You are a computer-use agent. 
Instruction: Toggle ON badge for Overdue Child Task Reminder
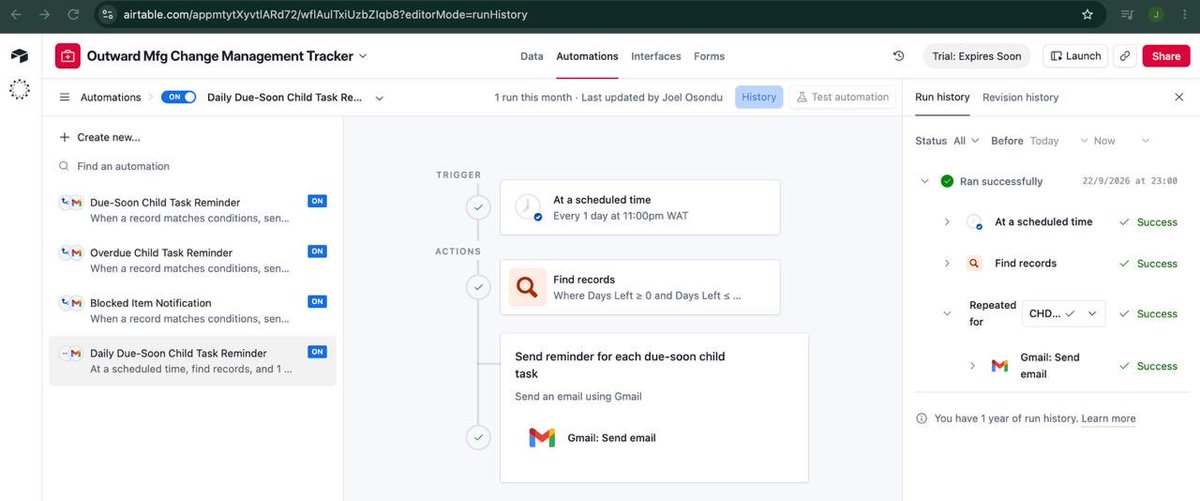(x=317, y=251)
